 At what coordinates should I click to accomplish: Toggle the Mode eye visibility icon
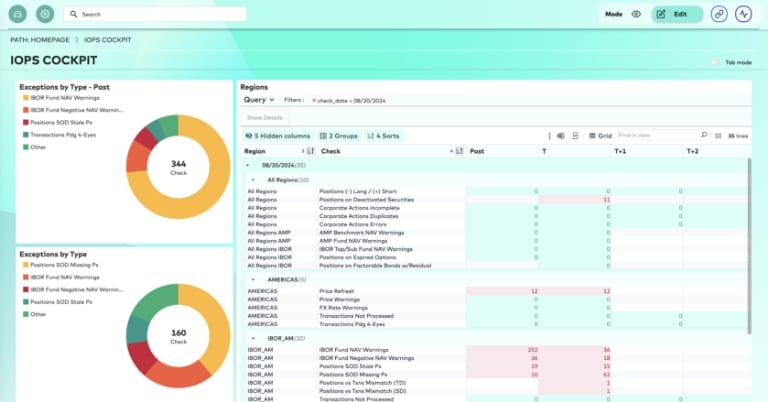(636, 14)
